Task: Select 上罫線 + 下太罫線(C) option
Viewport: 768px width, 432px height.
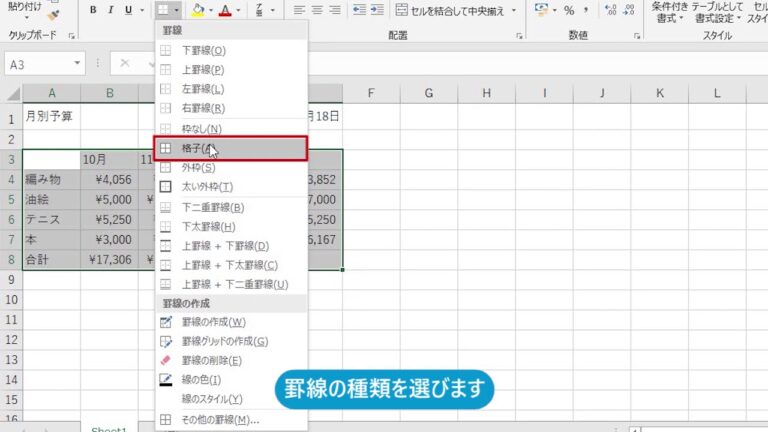Action: (231, 265)
